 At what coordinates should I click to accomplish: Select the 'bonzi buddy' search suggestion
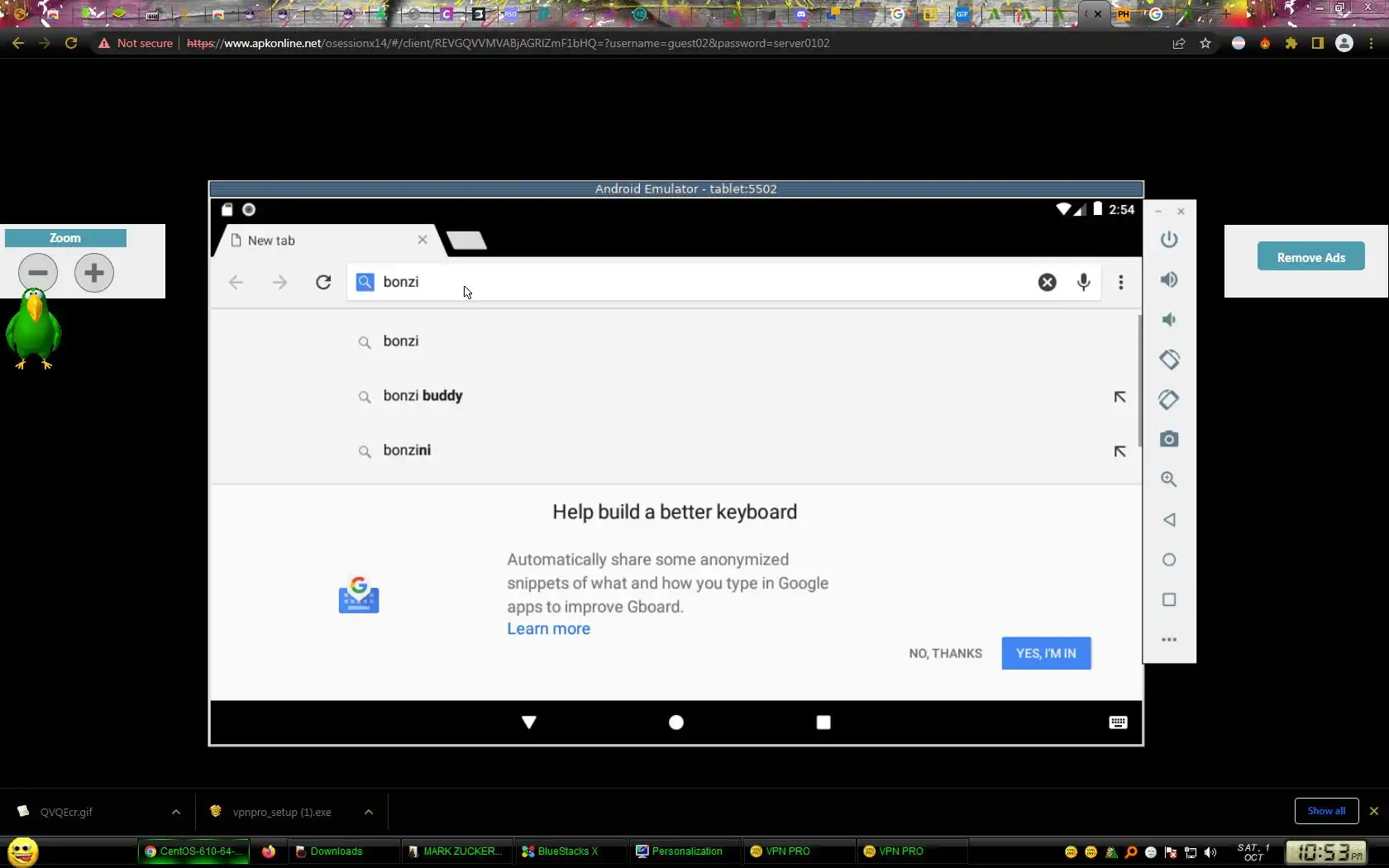(x=676, y=396)
